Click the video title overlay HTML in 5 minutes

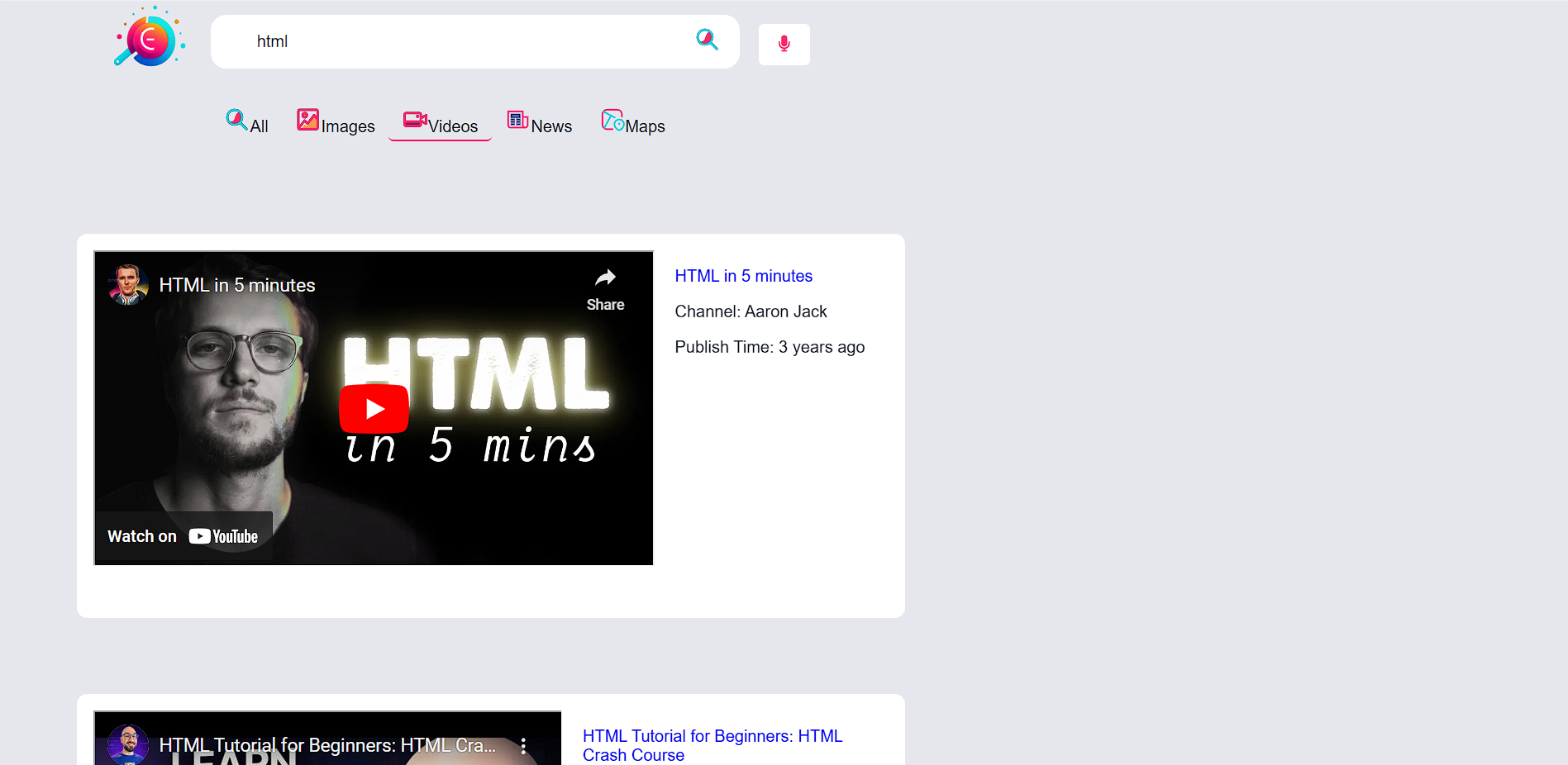237,285
